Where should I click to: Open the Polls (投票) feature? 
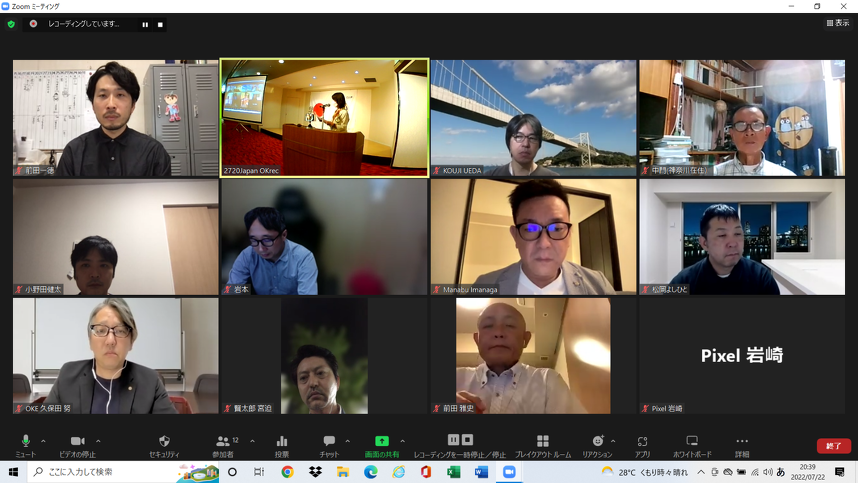tap(282, 443)
